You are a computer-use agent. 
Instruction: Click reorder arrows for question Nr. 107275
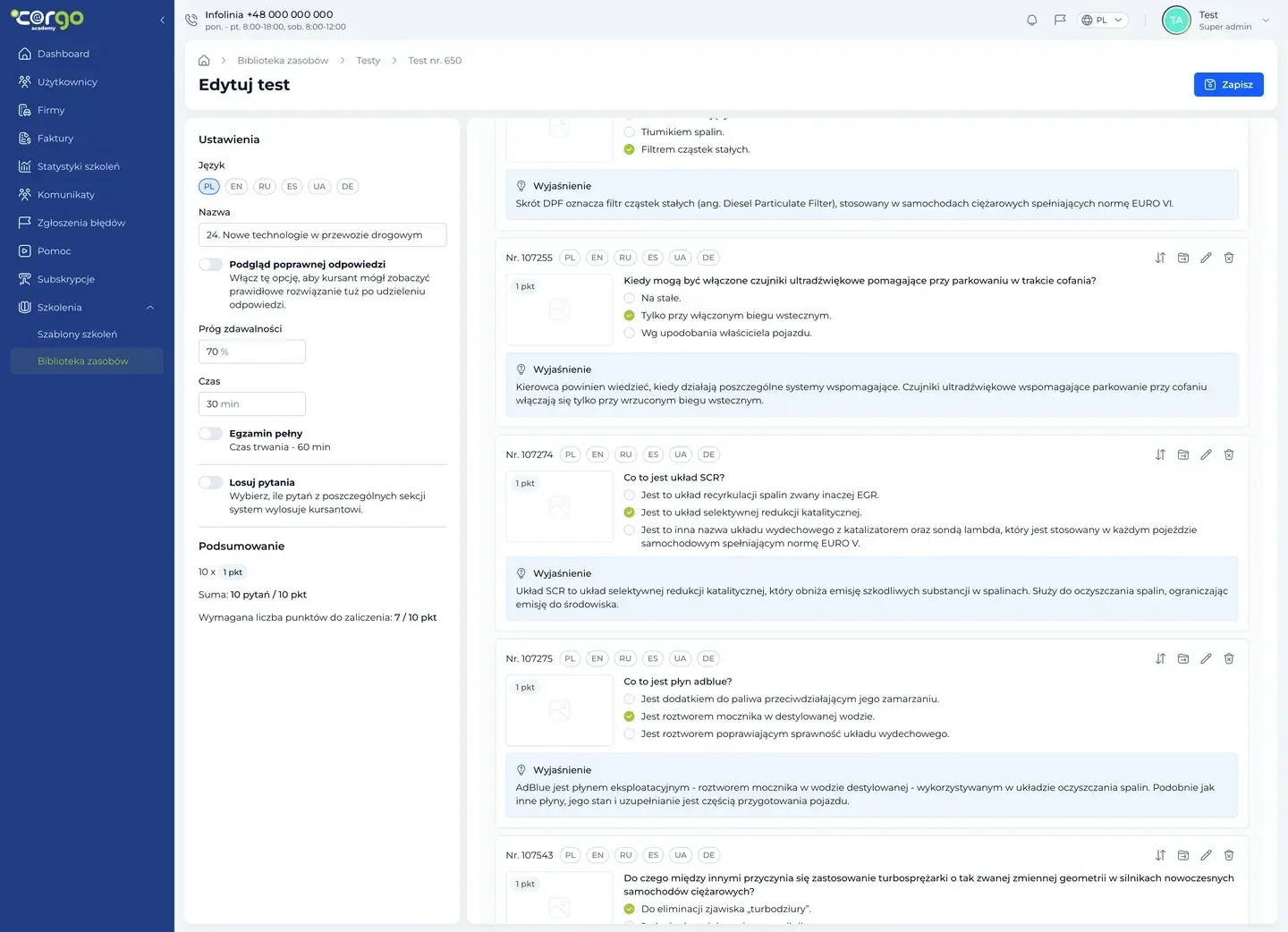click(1160, 658)
